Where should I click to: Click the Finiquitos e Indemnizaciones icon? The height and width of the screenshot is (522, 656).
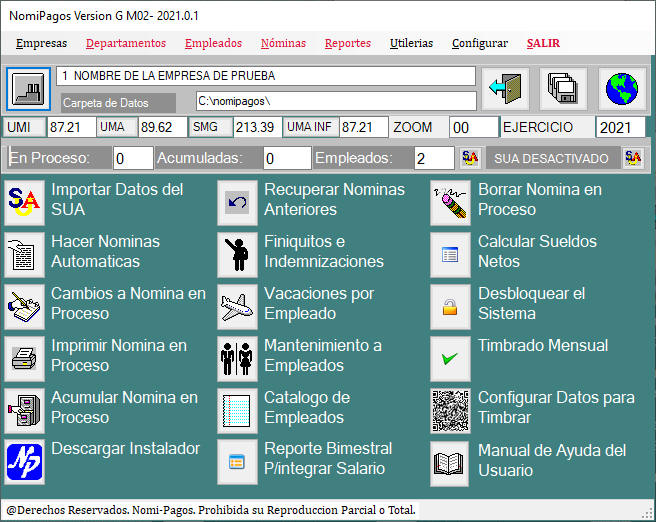click(x=238, y=252)
